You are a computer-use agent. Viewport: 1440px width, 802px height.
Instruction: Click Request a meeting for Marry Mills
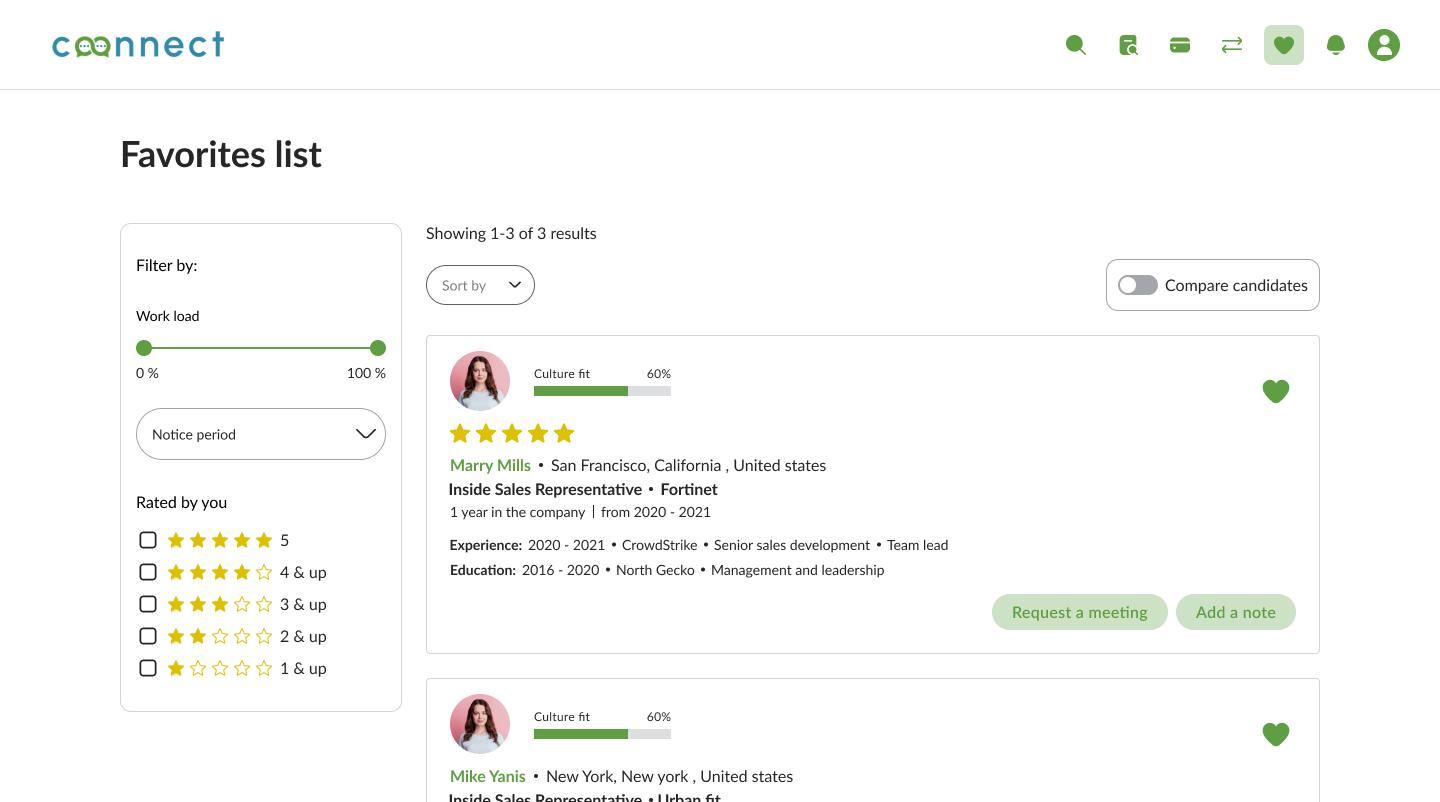pyautogui.click(x=1079, y=612)
